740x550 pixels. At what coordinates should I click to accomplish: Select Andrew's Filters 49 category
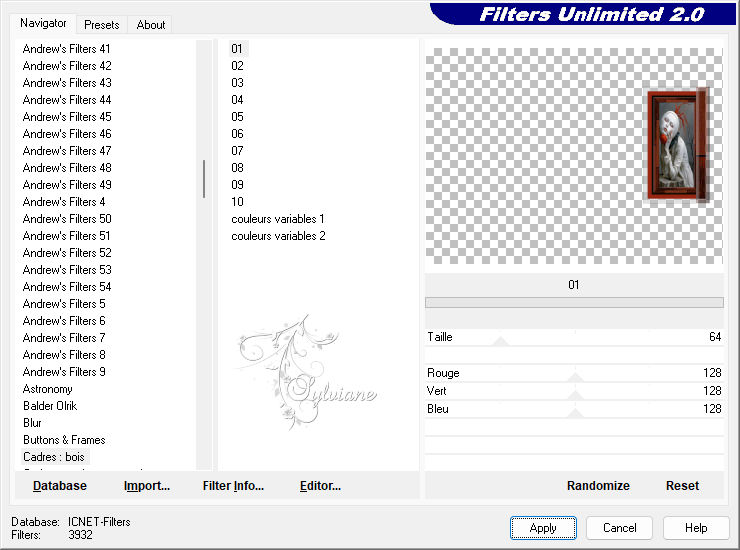click(67, 185)
